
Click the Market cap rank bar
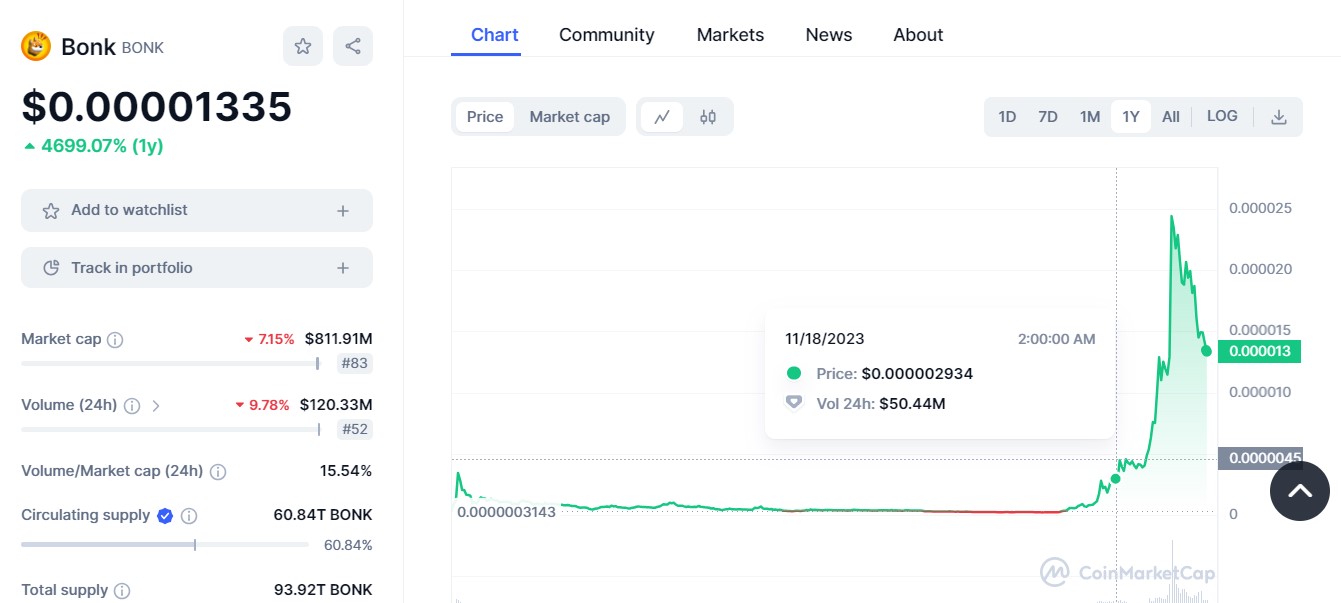(171, 363)
